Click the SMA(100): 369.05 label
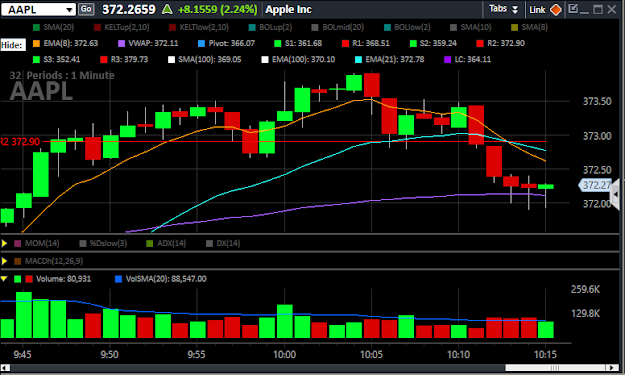Viewport: 625px width, 375px height. tap(210, 59)
